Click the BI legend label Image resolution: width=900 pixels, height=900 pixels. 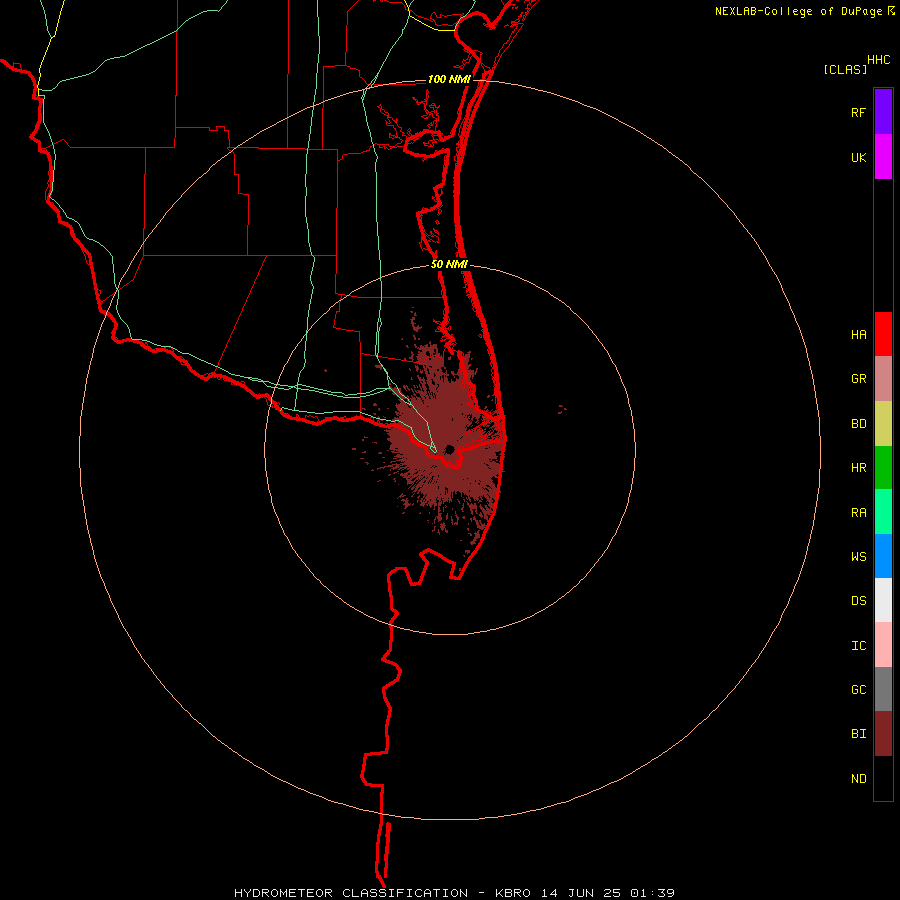coord(858,734)
